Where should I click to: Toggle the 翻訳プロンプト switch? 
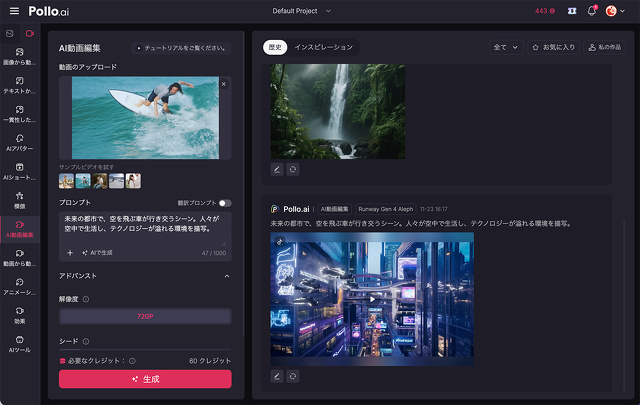click(224, 202)
